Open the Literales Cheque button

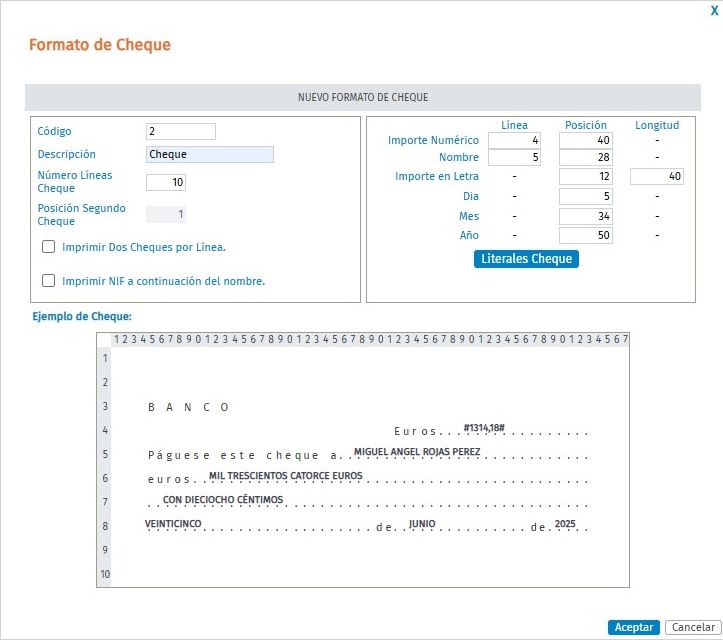[x=526, y=259]
